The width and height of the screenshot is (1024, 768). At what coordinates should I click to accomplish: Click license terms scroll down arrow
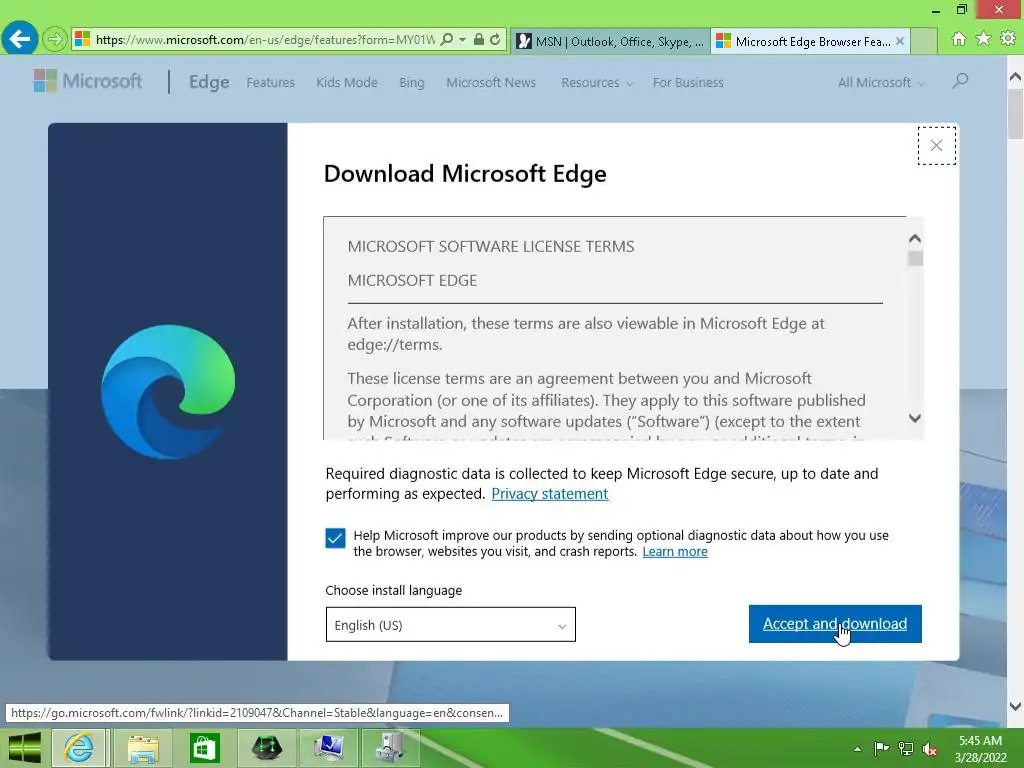pos(915,418)
